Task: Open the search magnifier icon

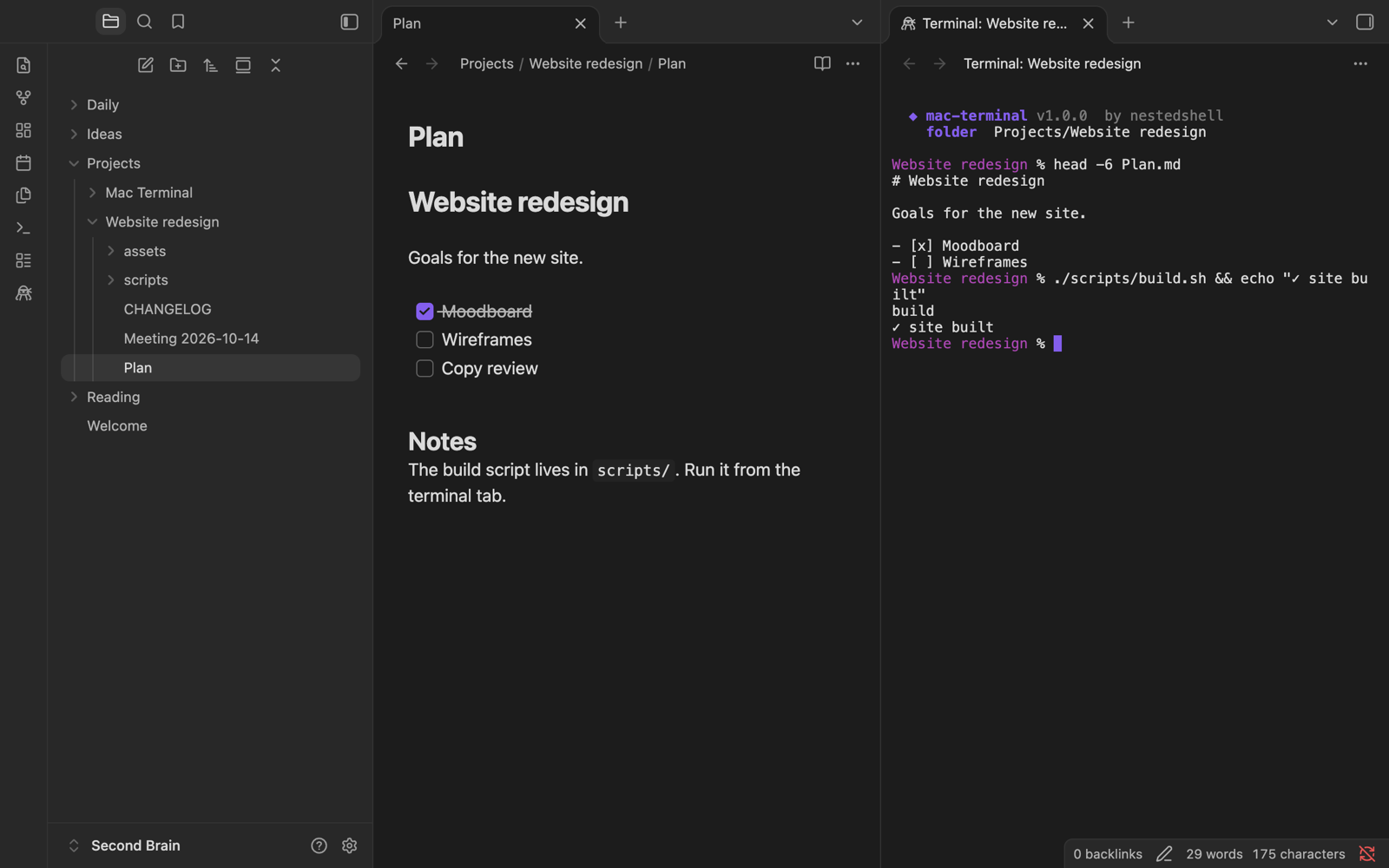Action: point(144,22)
